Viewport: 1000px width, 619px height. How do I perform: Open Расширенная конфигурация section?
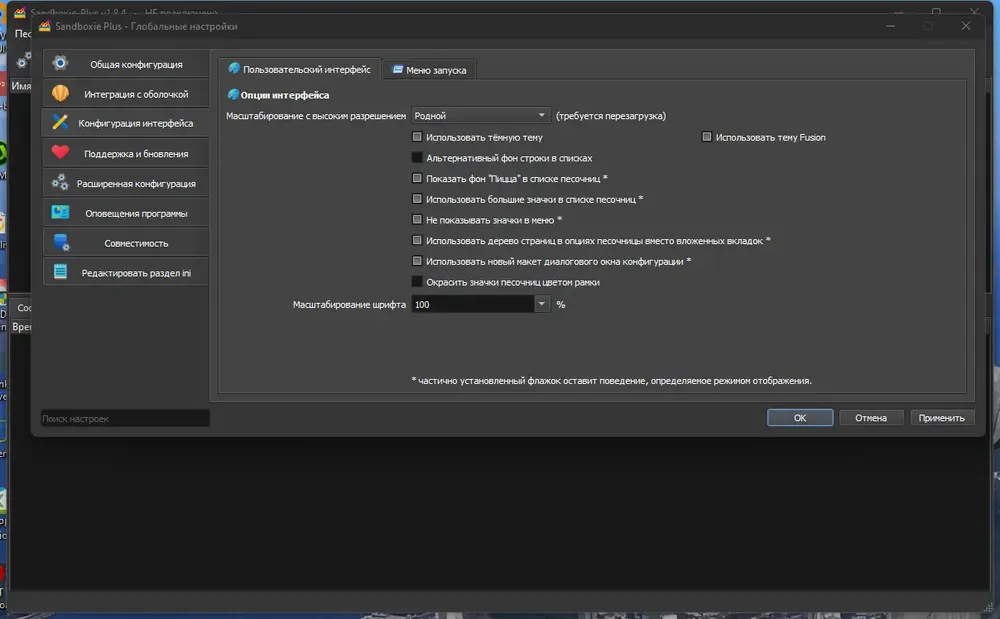coord(126,183)
